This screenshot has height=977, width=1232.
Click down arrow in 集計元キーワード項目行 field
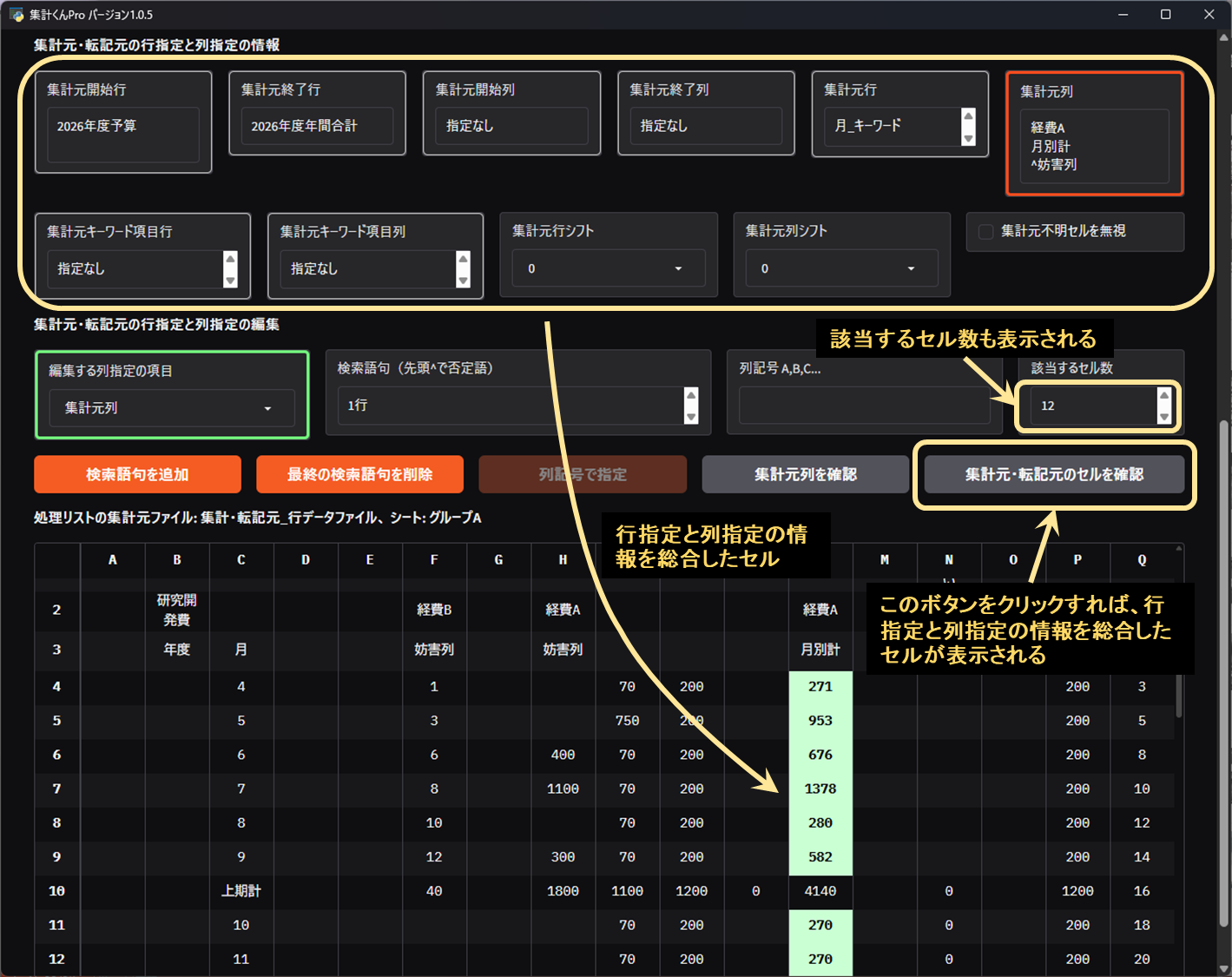[x=230, y=281]
